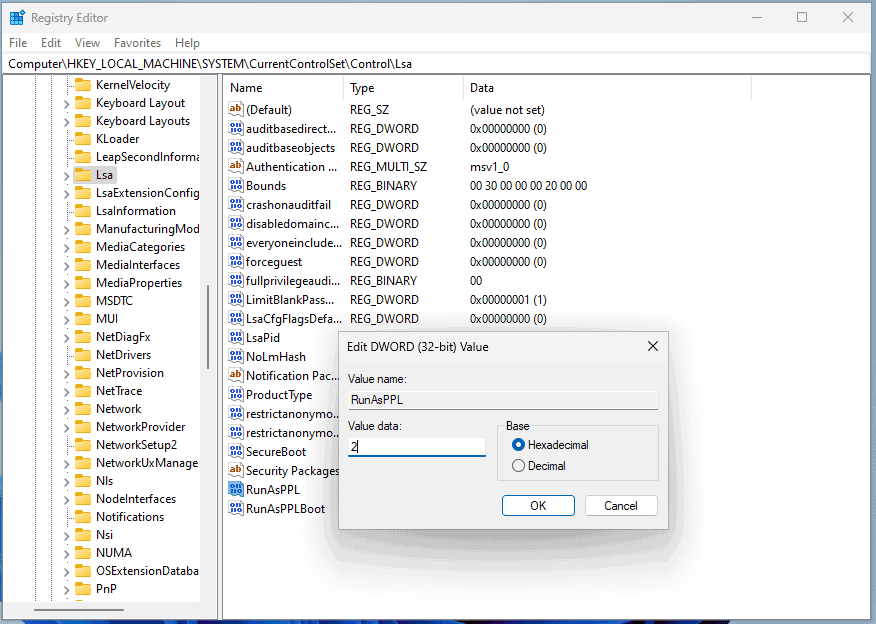
Task: Confirm the DWORD edit with OK
Action: pyautogui.click(x=538, y=506)
